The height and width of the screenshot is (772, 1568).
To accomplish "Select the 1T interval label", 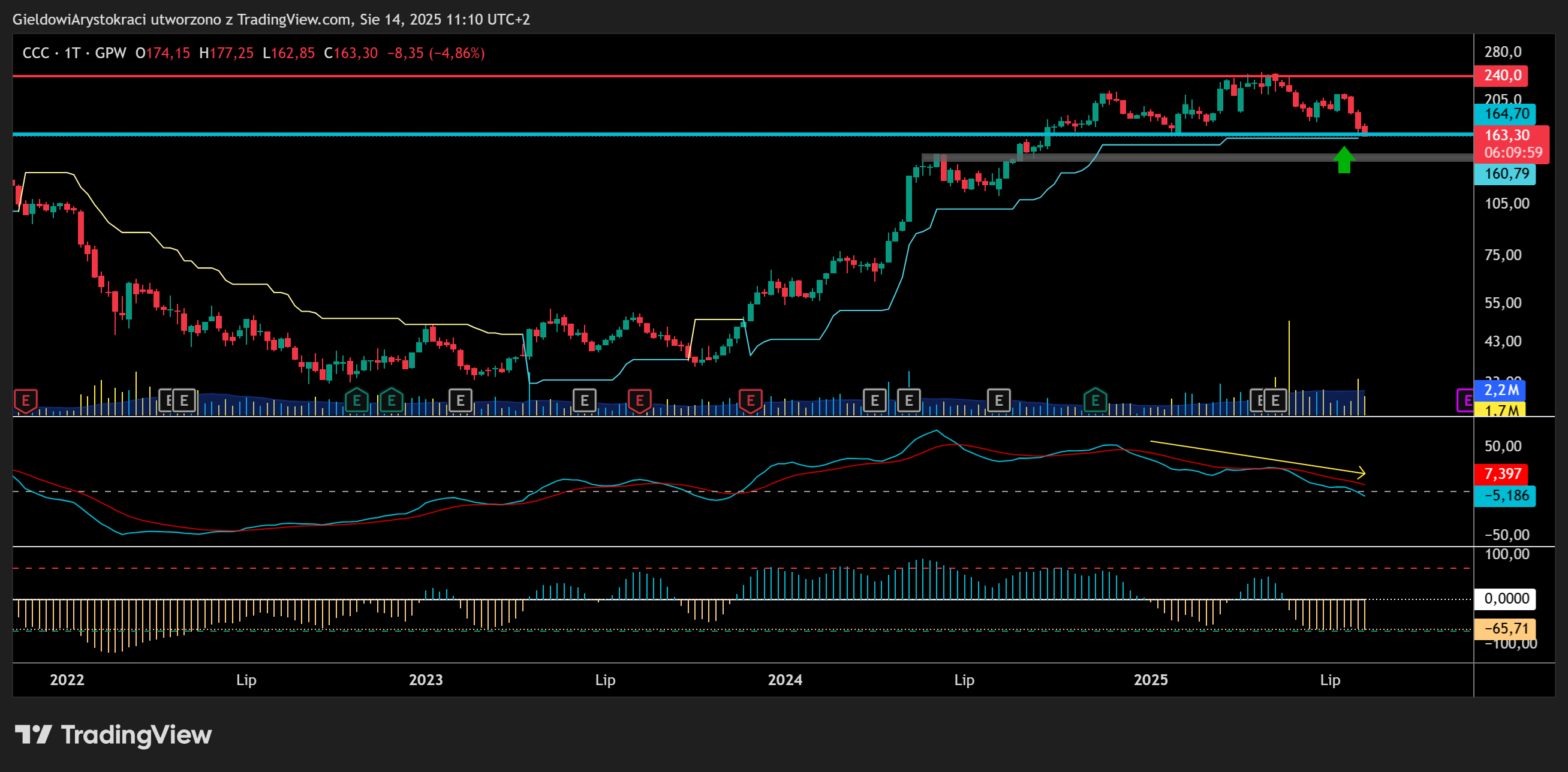I will click(x=73, y=53).
